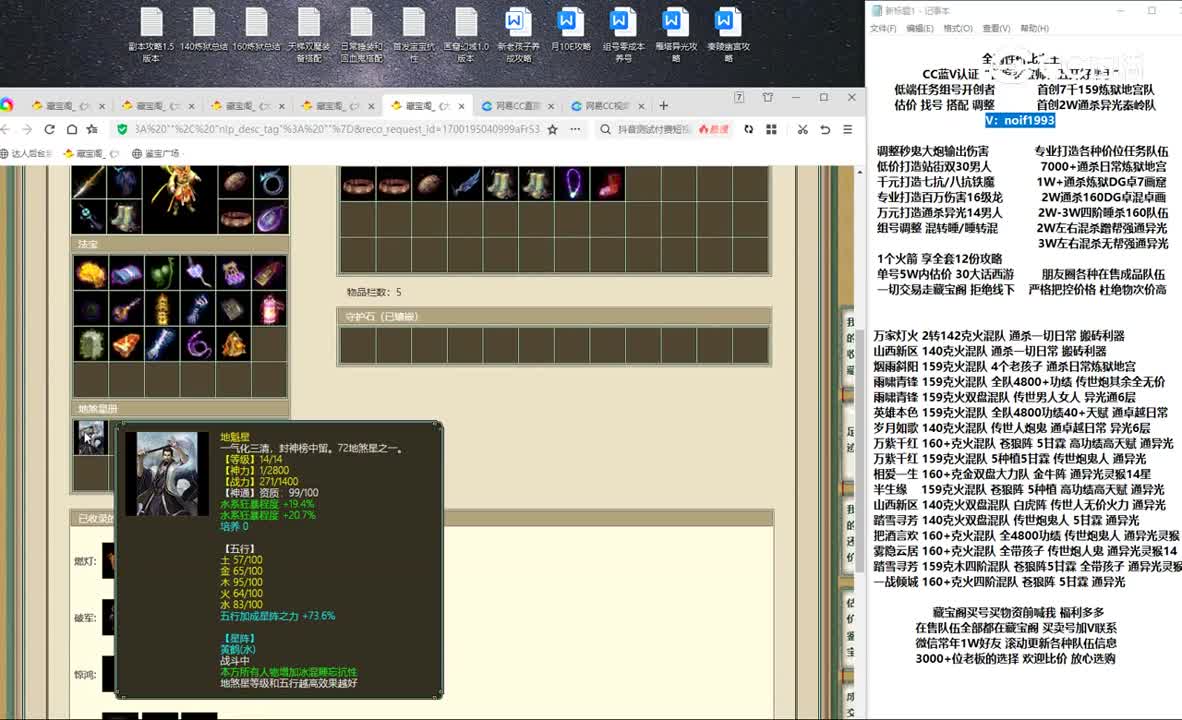This screenshot has height=720, width=1182.
Task: Select the blue feather blade in inventory
Action: (465, 183)
